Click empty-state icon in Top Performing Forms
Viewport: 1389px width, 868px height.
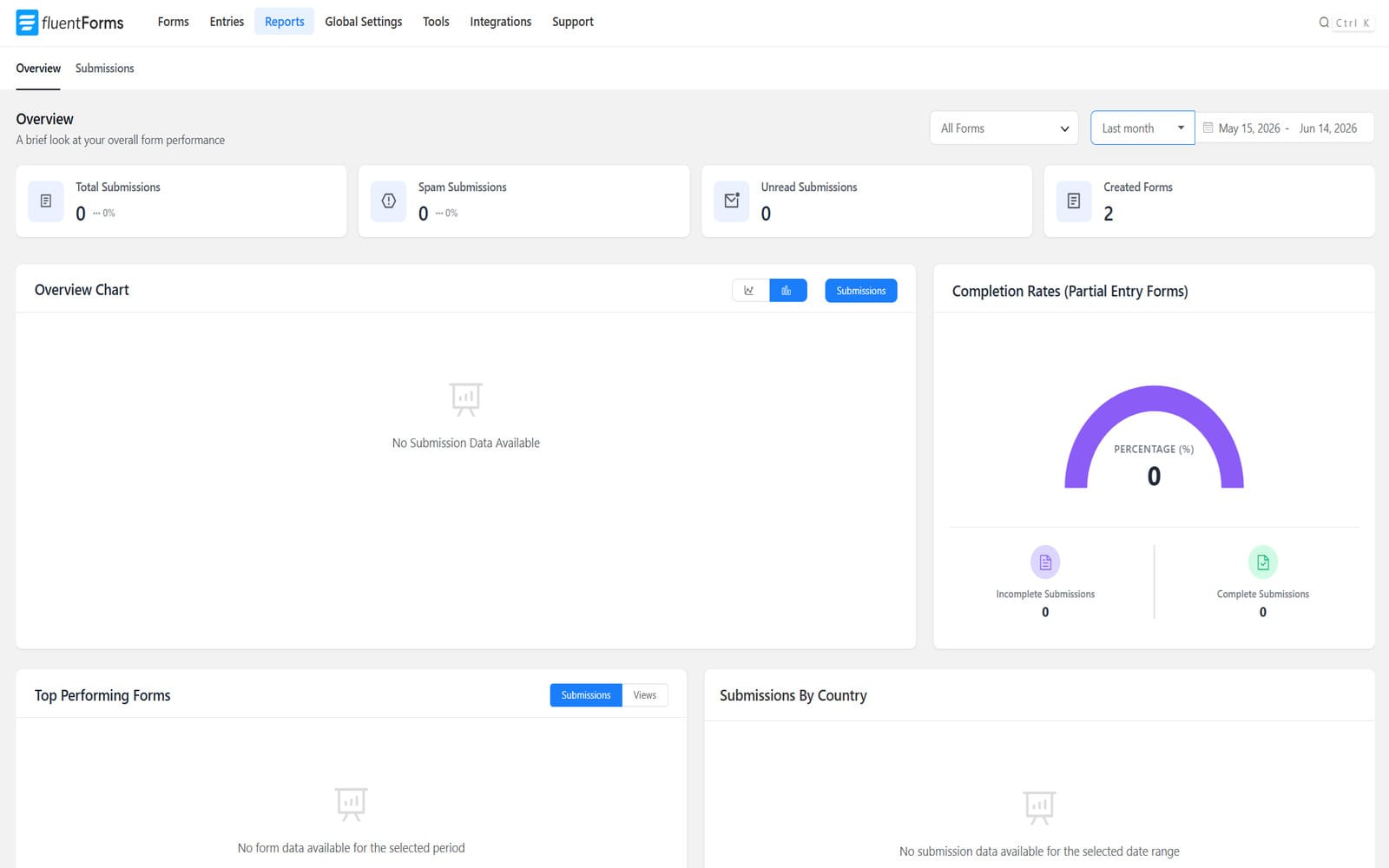(x=351, y=805)
